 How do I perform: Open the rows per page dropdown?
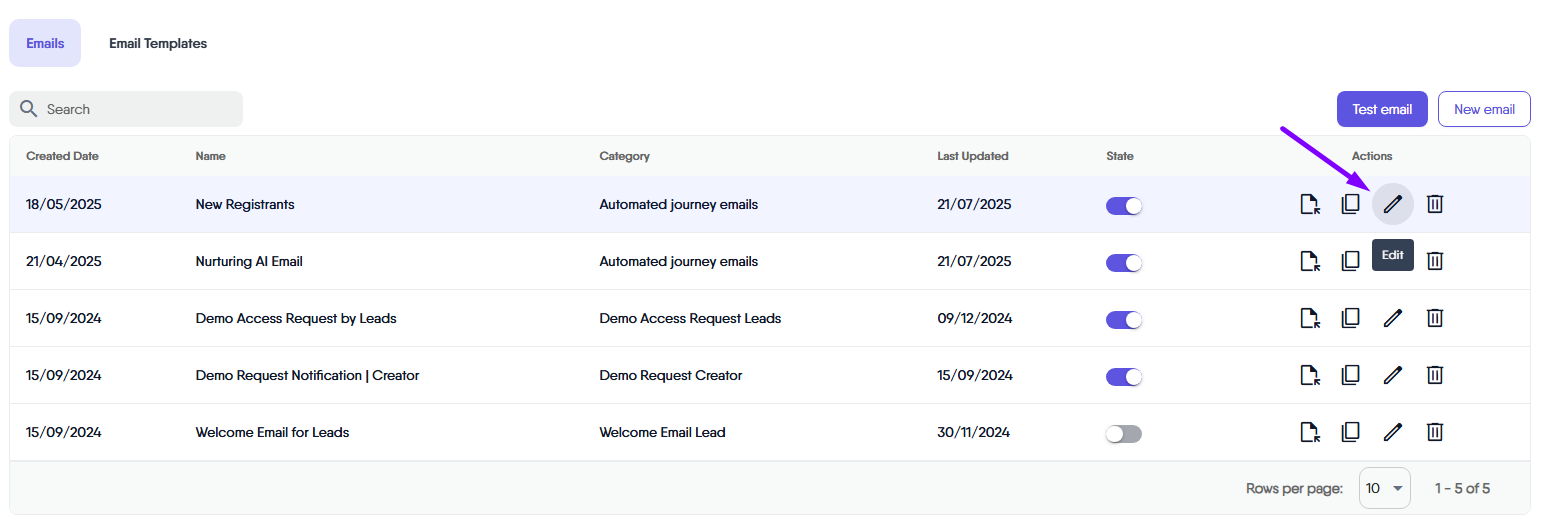pos(1384,488)
